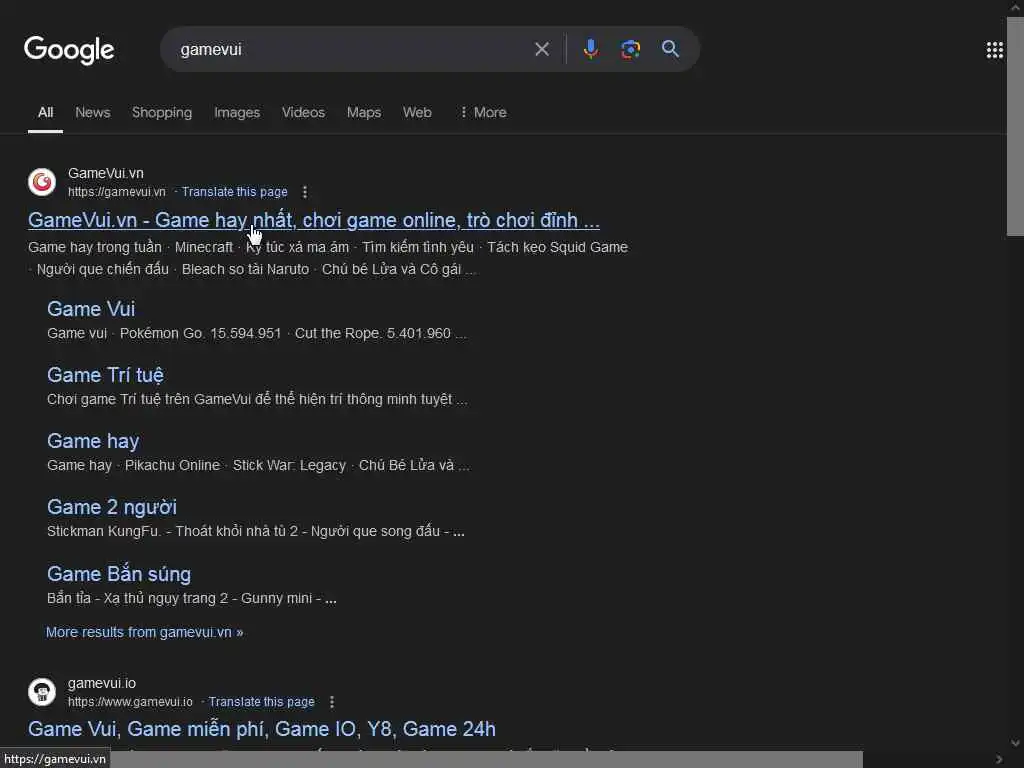1024x768 pixels.
Task: Select the All results tab
Action: pos(45,112)
